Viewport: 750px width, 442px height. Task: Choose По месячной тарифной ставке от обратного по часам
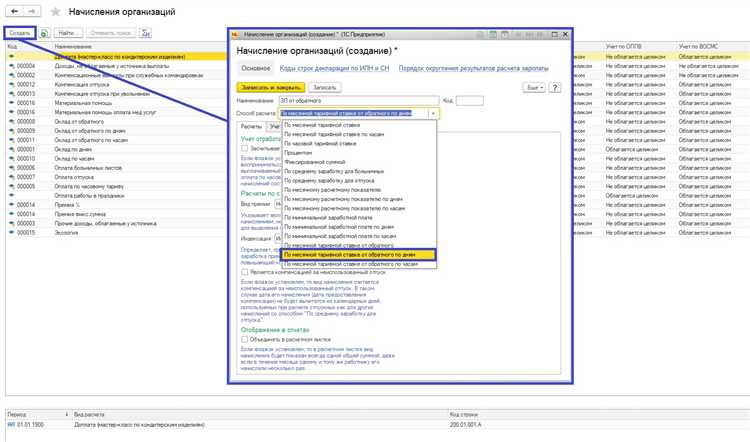359,264
